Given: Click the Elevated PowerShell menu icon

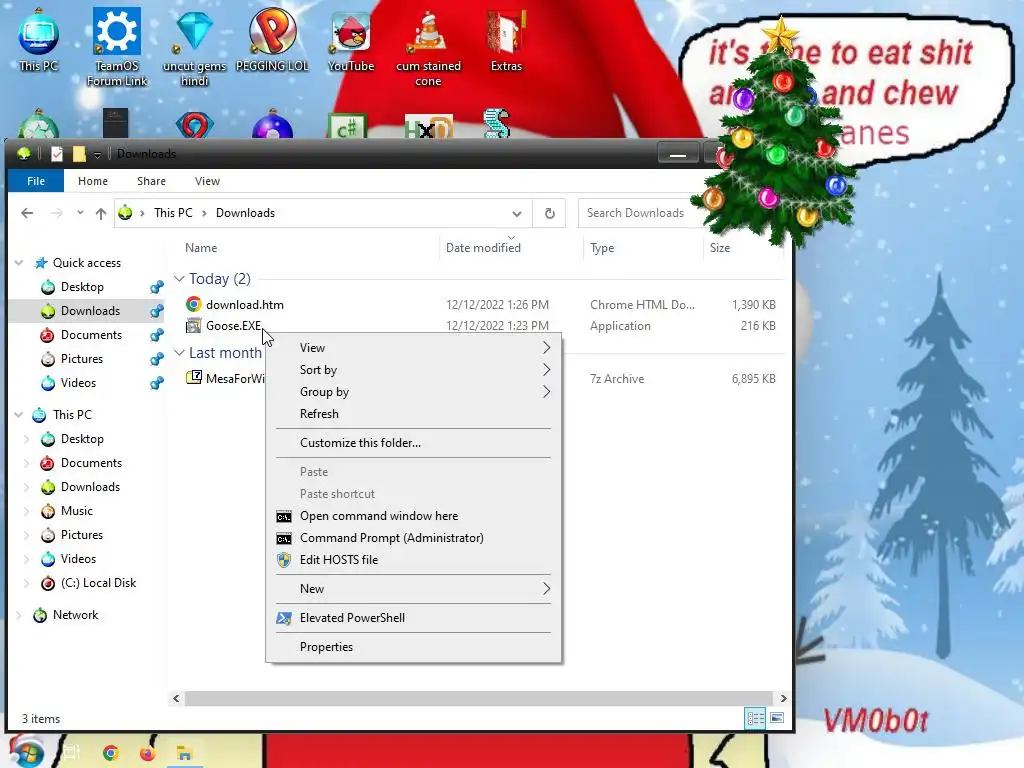Looking at the screenshot, I should pos(283,618).
